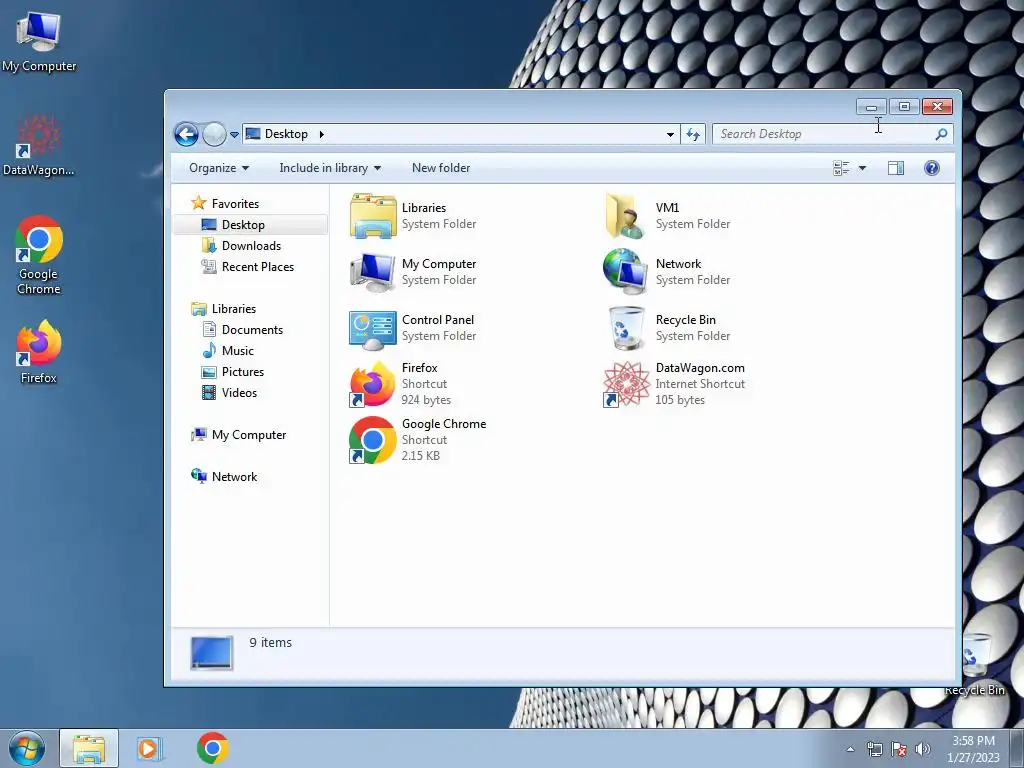Image resolution: width=1024 pixels, height=768 pixels.
Task: Select Libraries in the navigation pane
Action: (223, 309)
